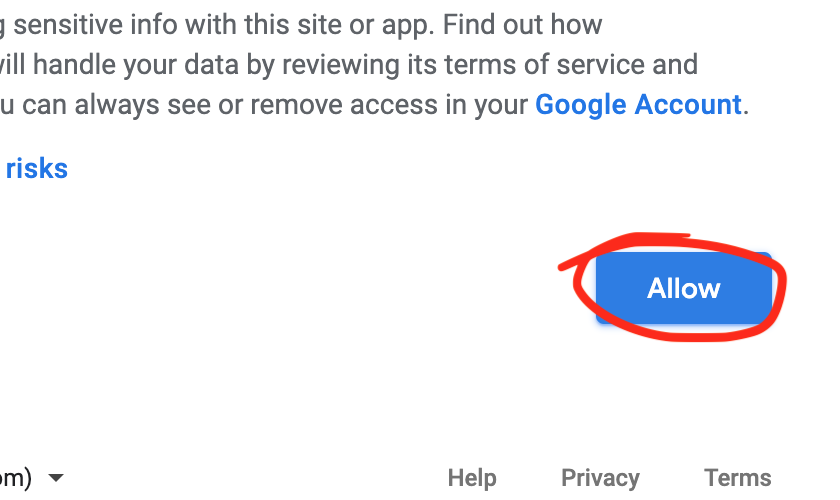Open the Help footer link
The width and height of the screenshot is (840, 500).
472,477
